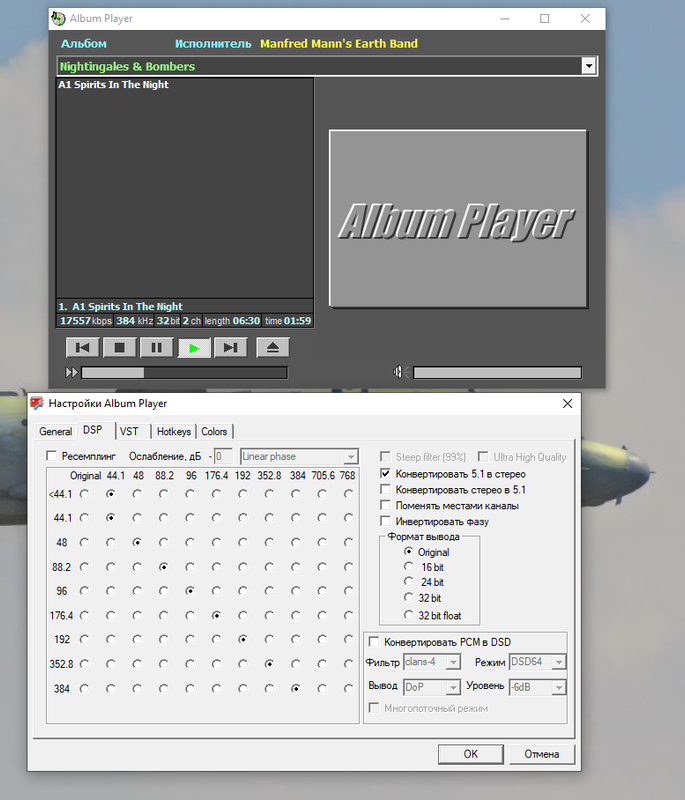
Task: Skip to previous track button
Action: coord(83,347)
